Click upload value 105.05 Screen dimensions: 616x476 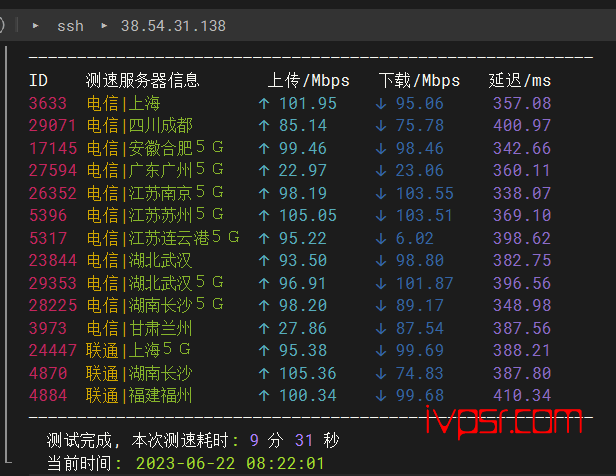pos(308,215)
